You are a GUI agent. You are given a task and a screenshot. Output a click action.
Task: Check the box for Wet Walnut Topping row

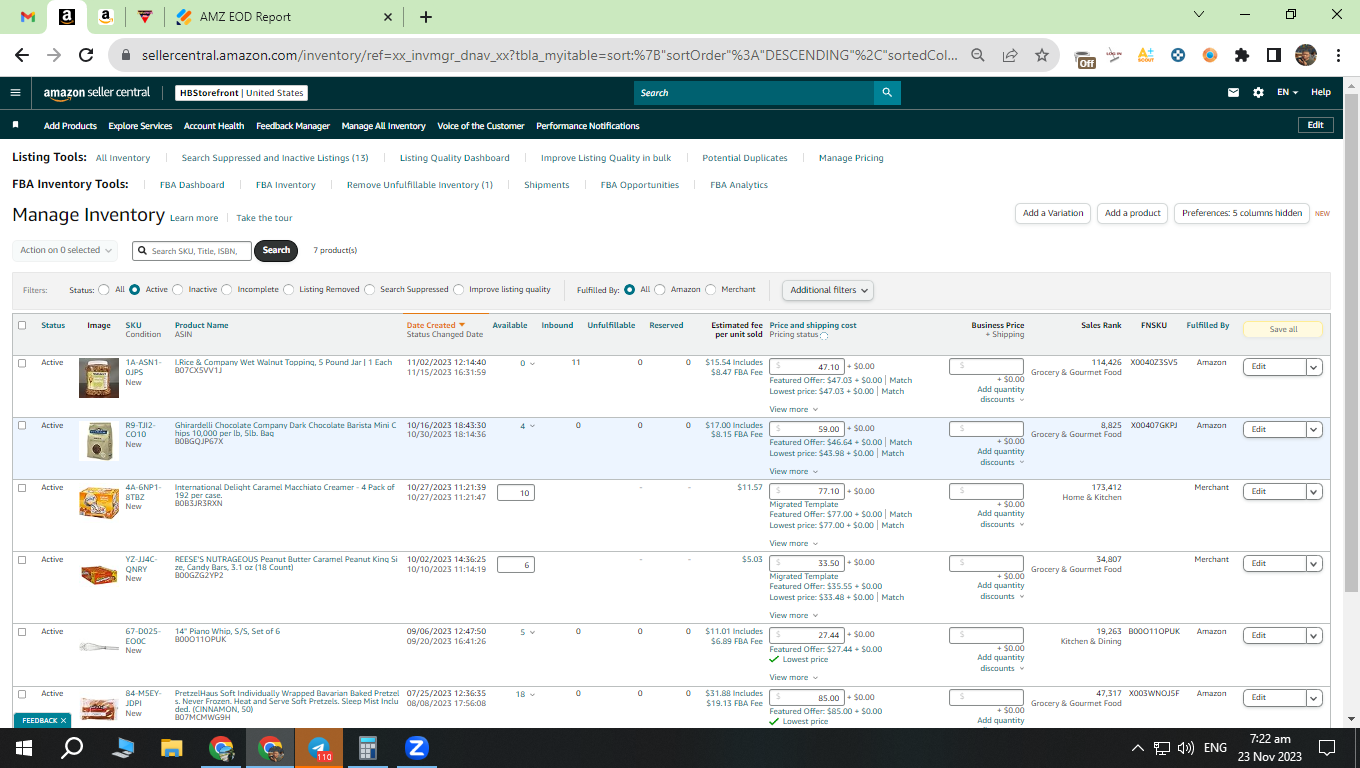[x=22, y=363]
